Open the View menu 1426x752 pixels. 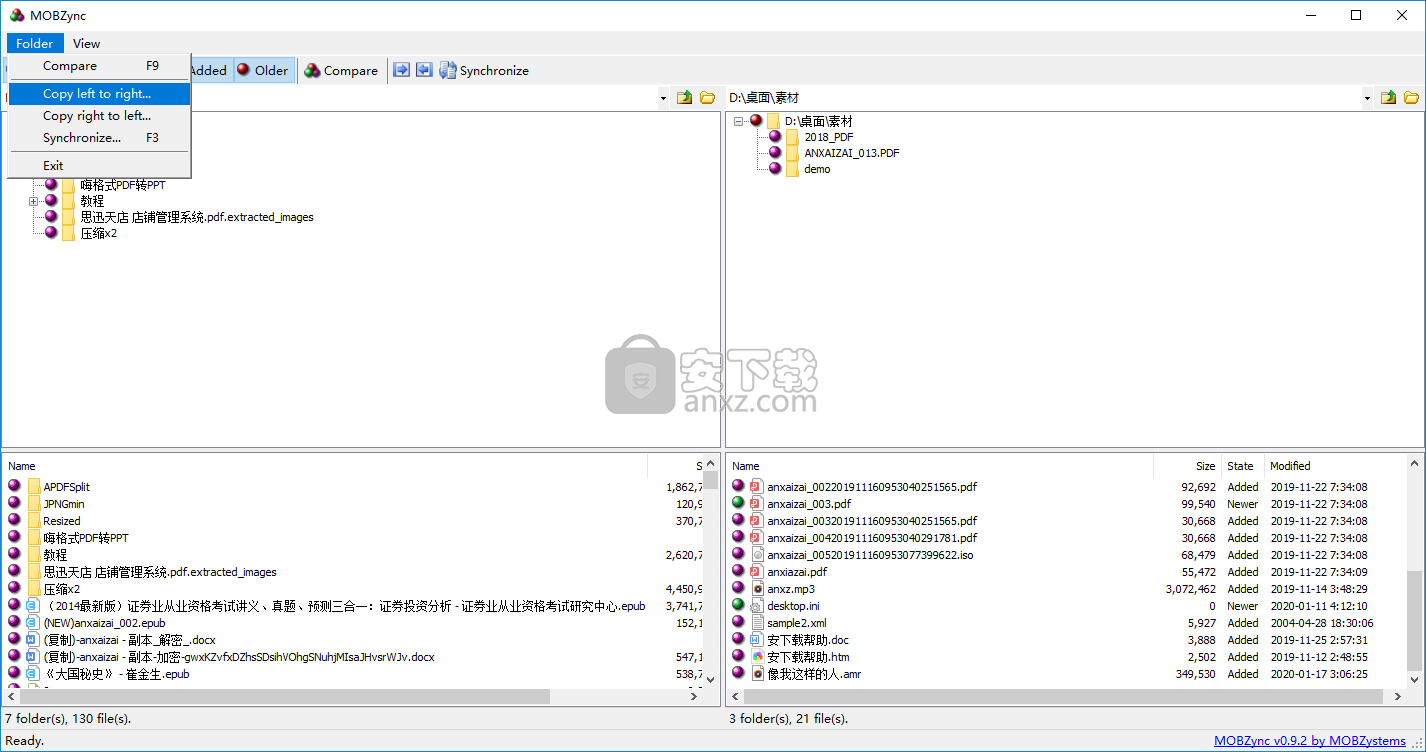[x=87, y=43]
